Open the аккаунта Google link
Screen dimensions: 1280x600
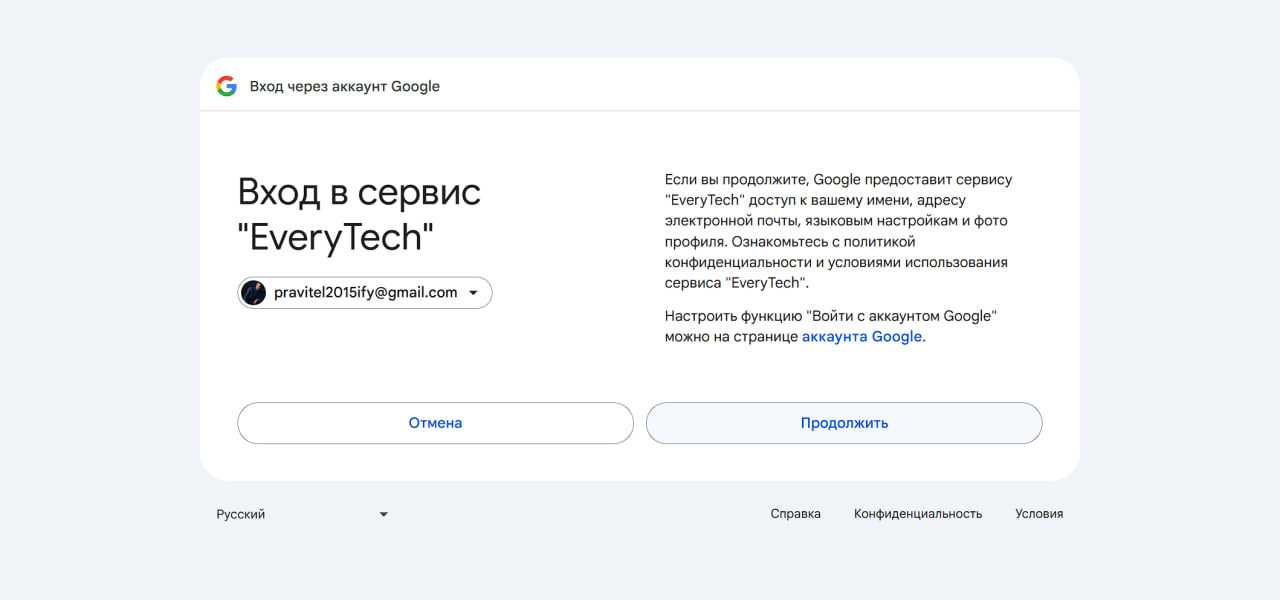click(862, 337)
